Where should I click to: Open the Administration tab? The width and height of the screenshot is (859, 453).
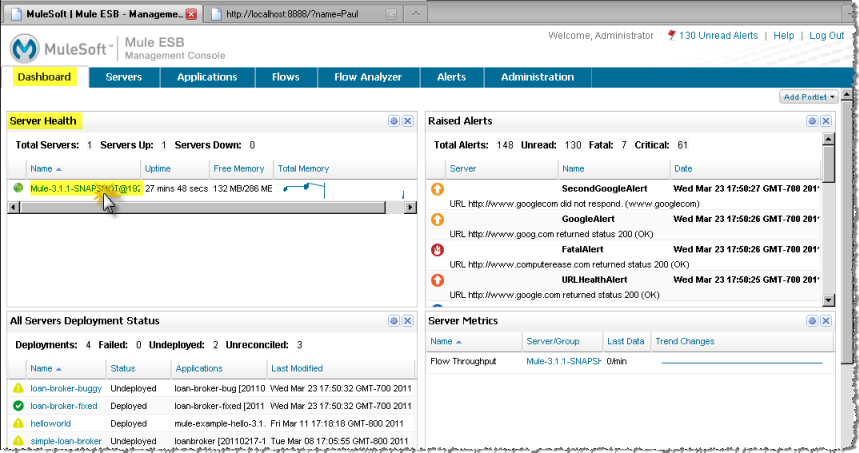(537, 77)
